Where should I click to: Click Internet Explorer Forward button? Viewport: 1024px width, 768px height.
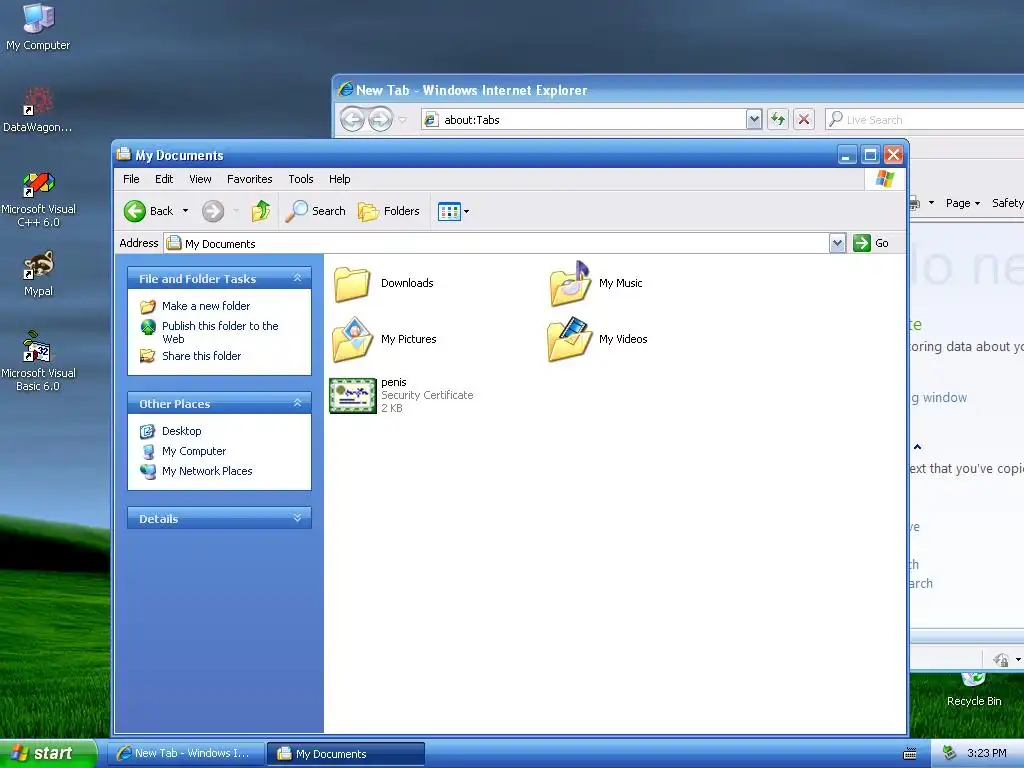point(380,120)
